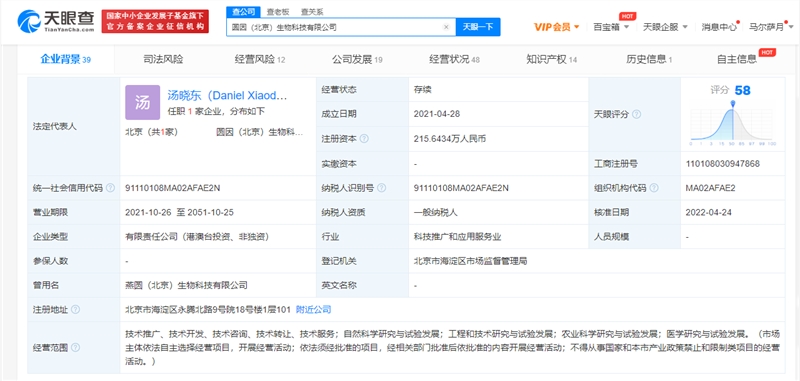Viewport: 800px width, 381px height.
Task: Select the 企业背景 tab
Action: click(x=65, y=60)
